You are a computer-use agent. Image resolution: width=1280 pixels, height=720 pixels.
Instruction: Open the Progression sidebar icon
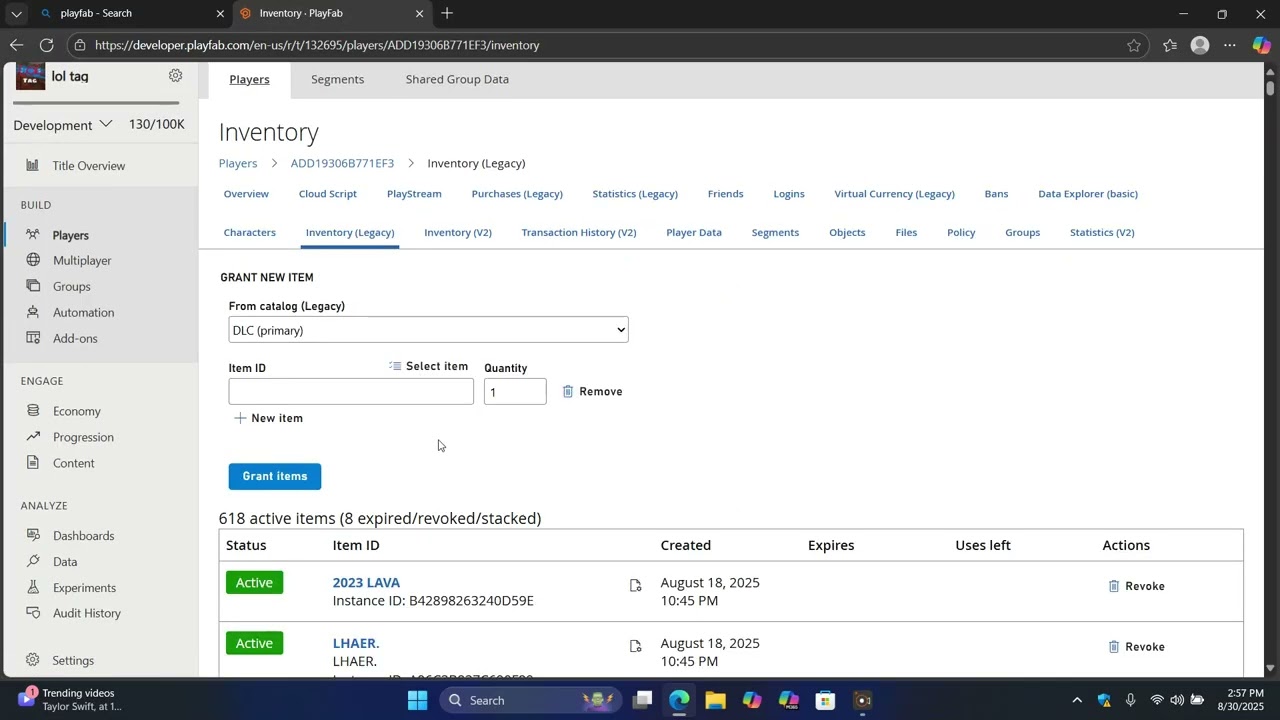point(33,437)
